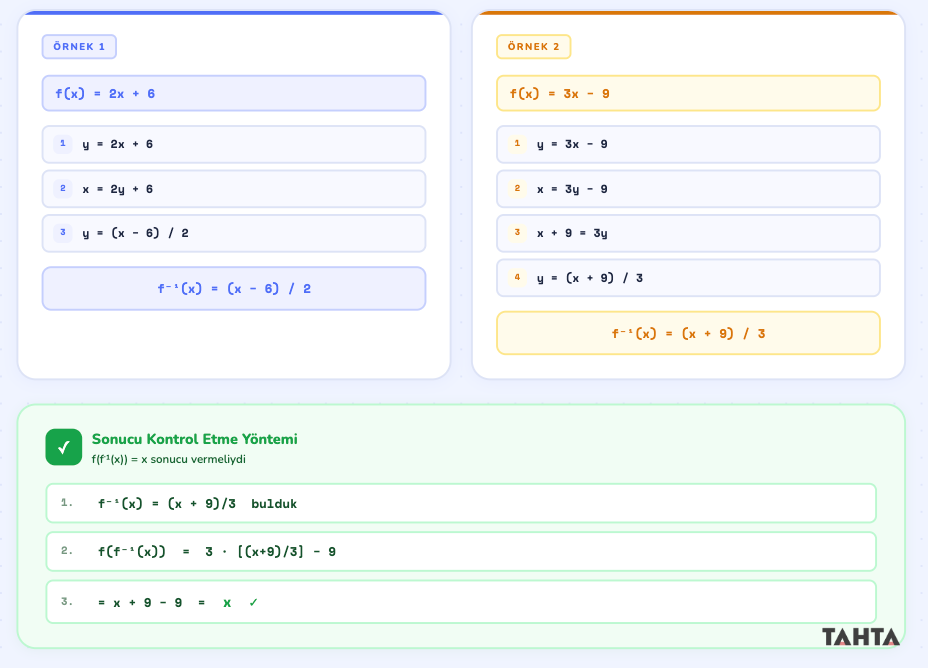Viewport: 928px width, 668px height.
Task: Click the final row x + 9 - 9 = x
Action: (x=461, y=602)
